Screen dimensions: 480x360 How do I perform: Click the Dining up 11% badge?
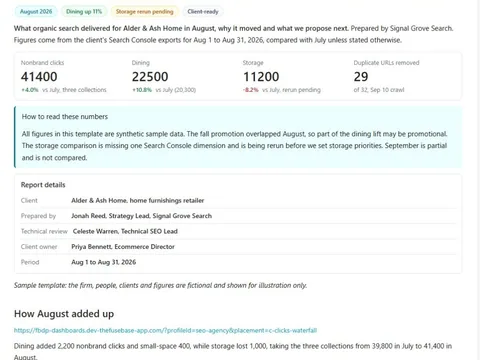84,12
